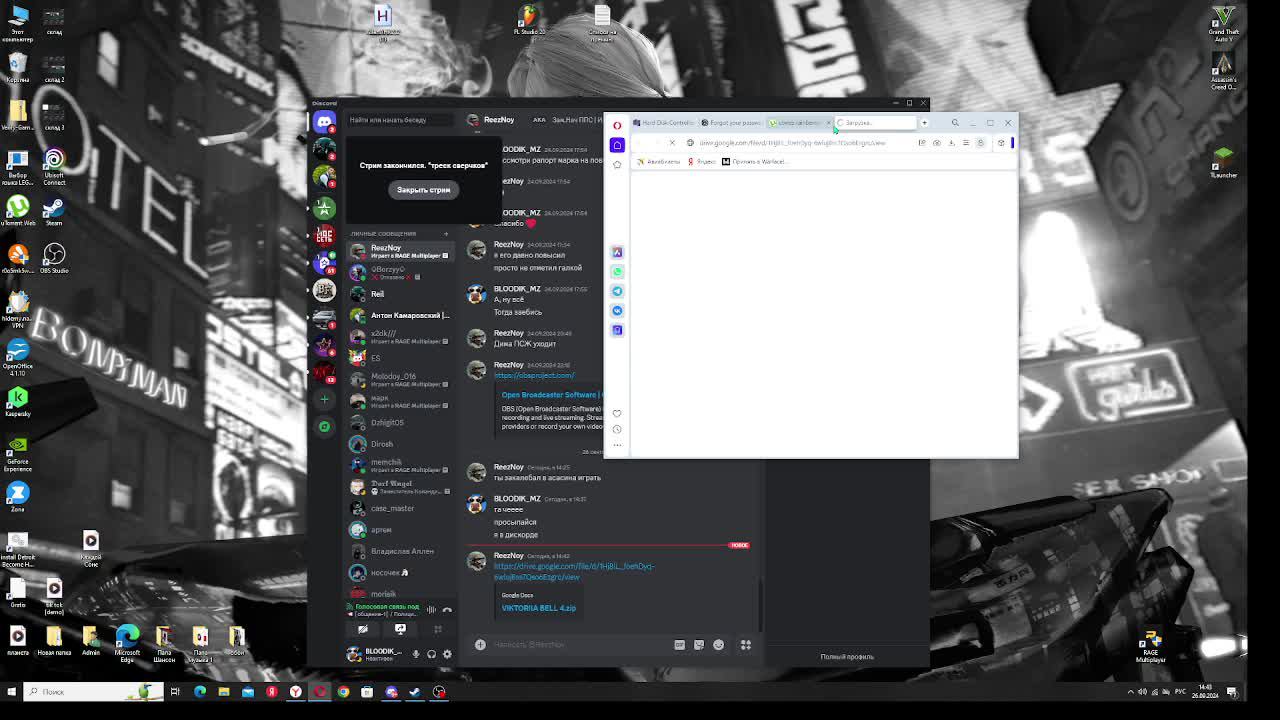1280x720 pixels.
Task: Open Opera sidebar more options dots
Action: [617, 445]
